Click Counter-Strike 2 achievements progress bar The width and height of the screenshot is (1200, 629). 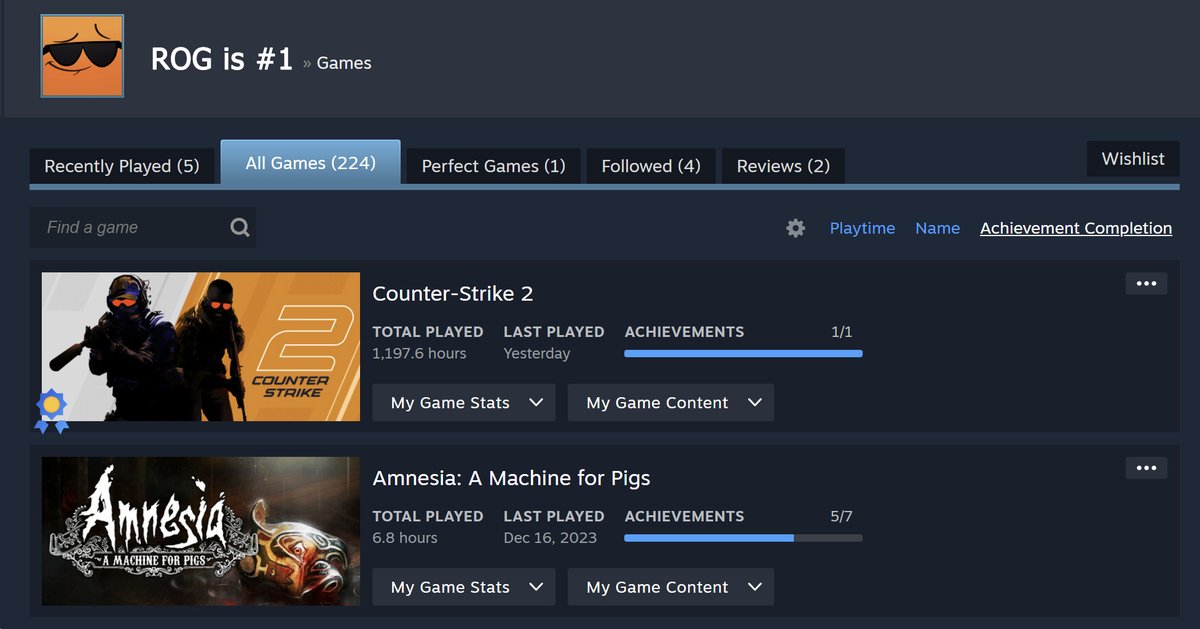point(743,353)
